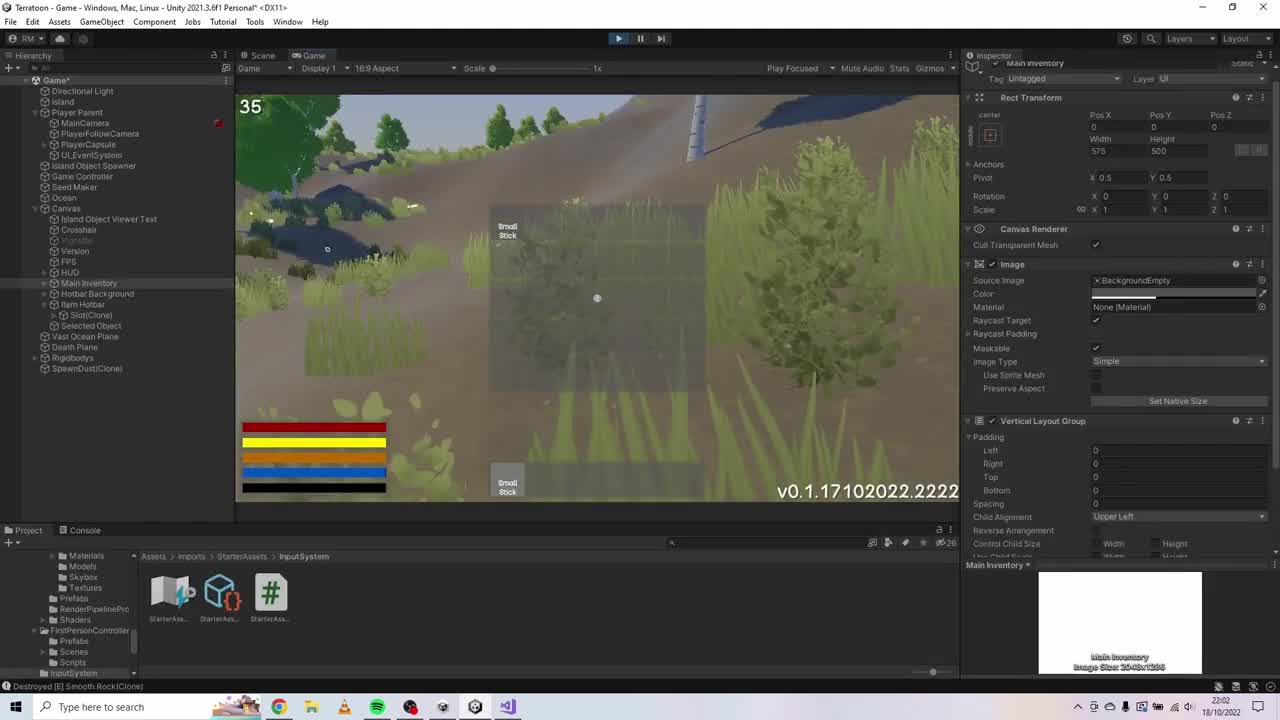Click the Pause button in the toolbar
Image resolution: width=1280 pixels, height=720 pixels.
click(x=640, y=38)
